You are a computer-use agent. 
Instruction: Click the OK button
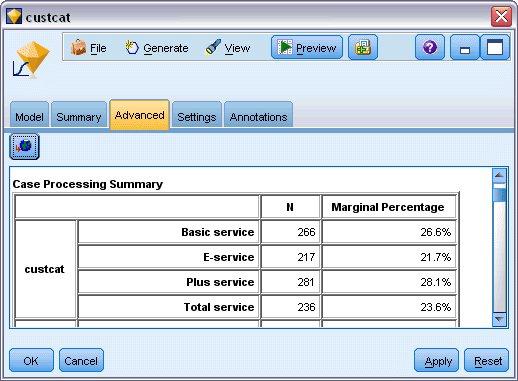coord(31,360)
